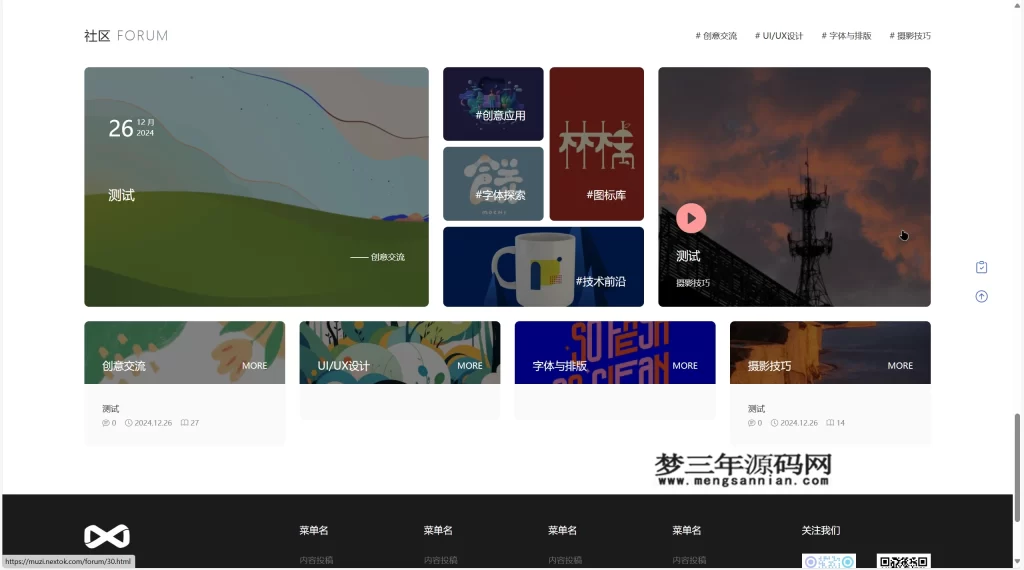
Task: Click the comment count icon on 27-view post
Action: [x=106, y=423]
